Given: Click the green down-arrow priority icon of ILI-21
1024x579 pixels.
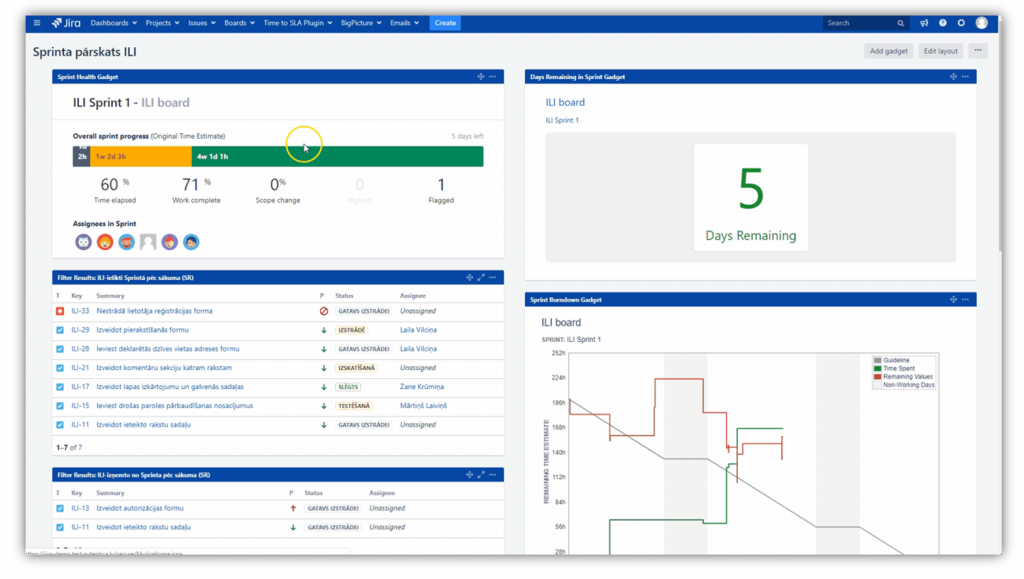Looking at the screenshot, I should (x=324, y=368).
